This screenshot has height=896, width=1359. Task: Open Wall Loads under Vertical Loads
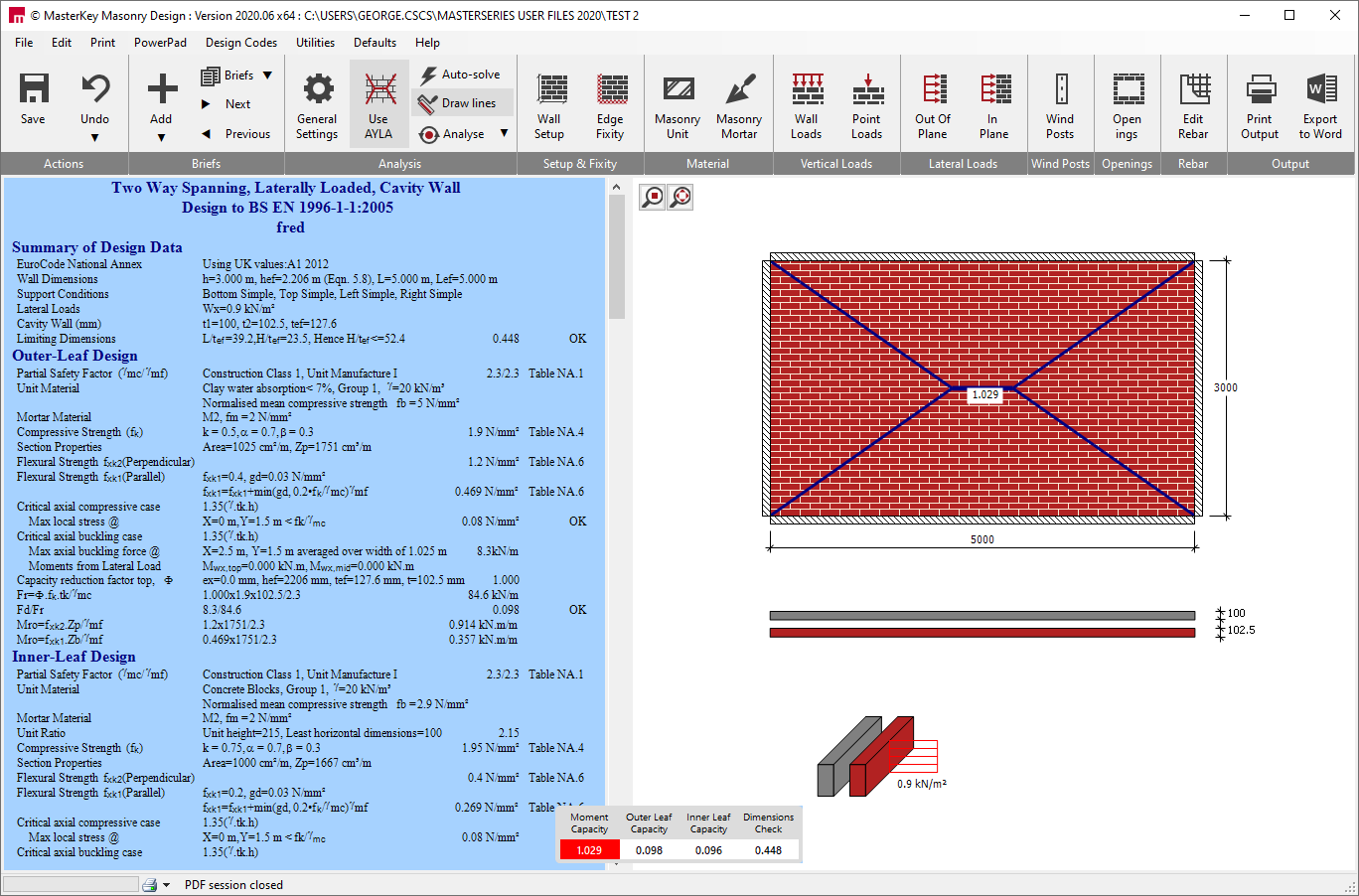807,105
